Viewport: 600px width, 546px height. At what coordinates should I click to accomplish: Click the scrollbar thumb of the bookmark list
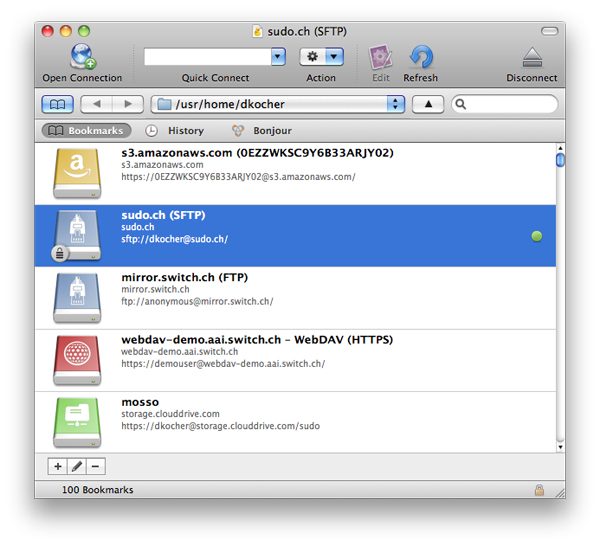[x=560, y=160]
